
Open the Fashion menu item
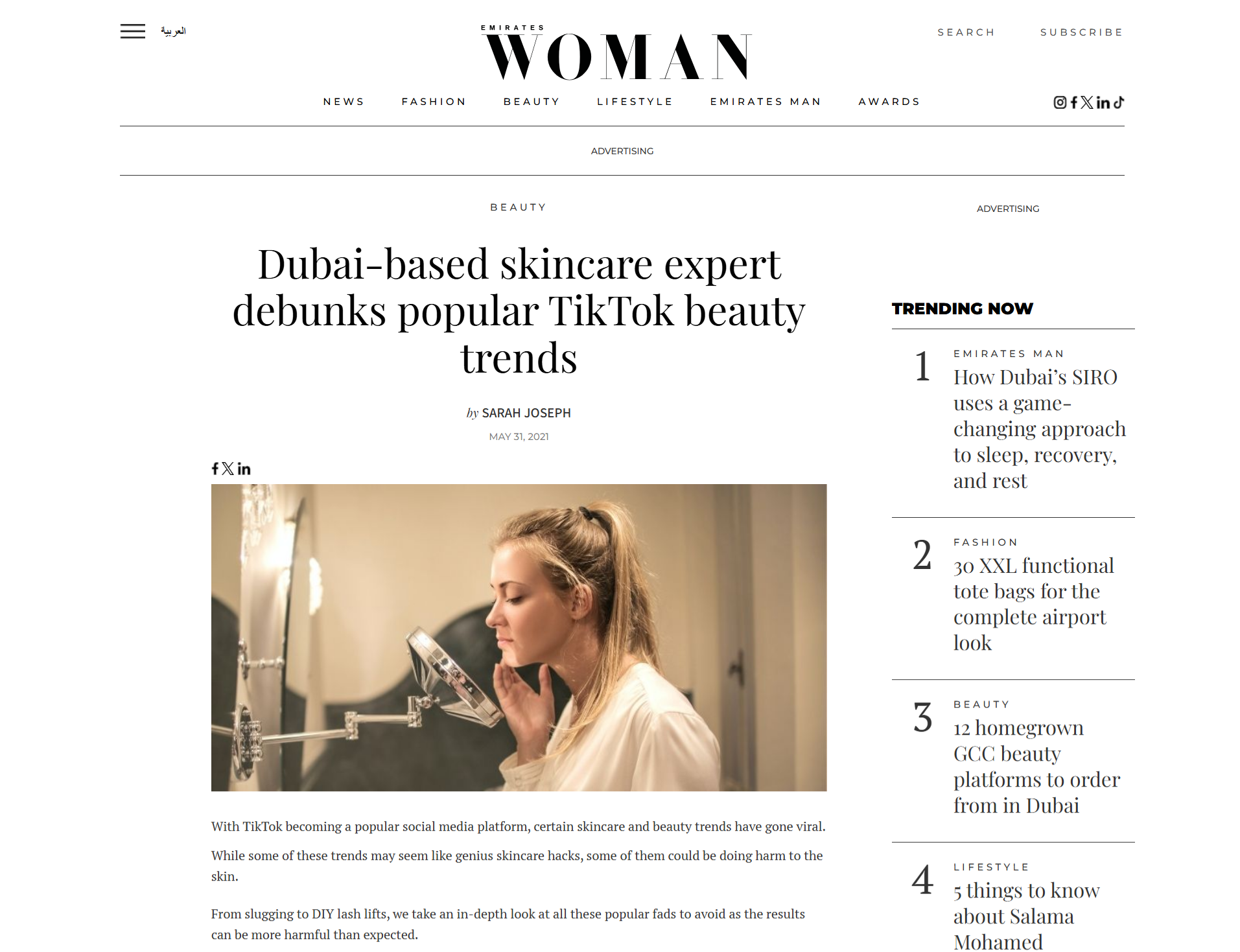coord(434,102)
